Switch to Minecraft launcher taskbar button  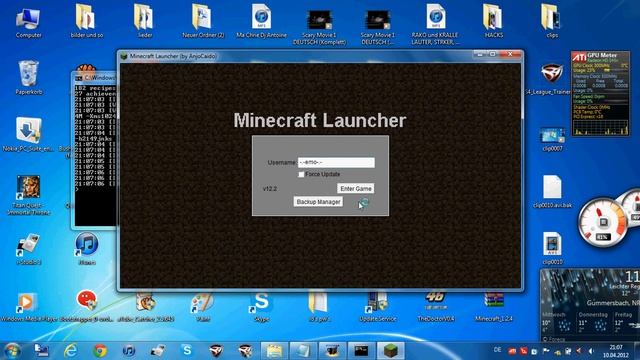coord(391,350)
